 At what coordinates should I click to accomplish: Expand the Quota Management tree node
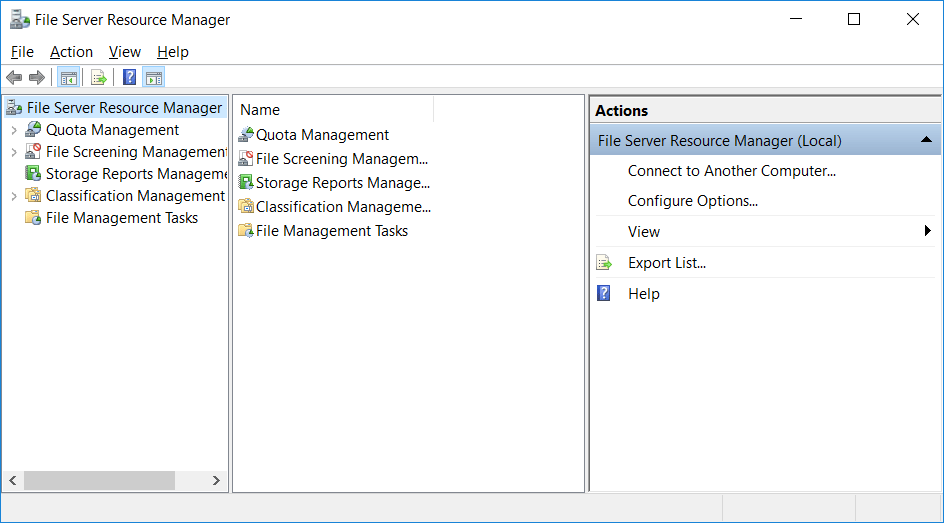[x=13, y=130]
